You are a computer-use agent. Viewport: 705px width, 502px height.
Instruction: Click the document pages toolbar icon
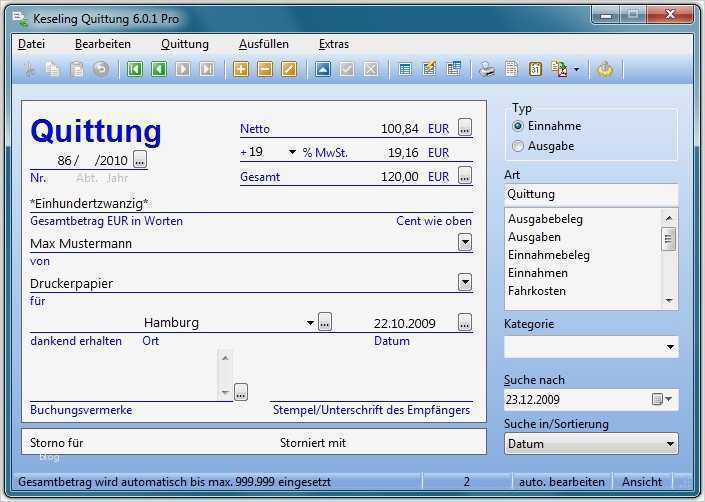pos(511,69)
